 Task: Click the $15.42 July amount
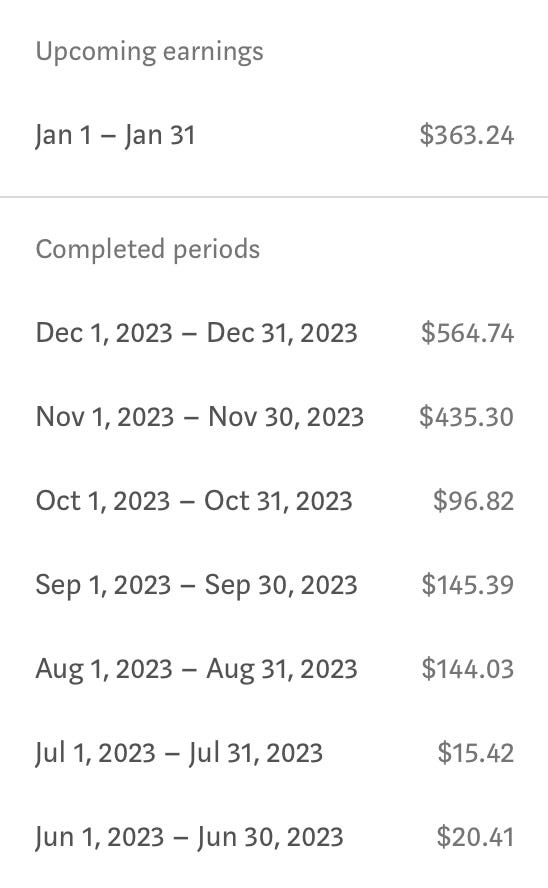476,753
